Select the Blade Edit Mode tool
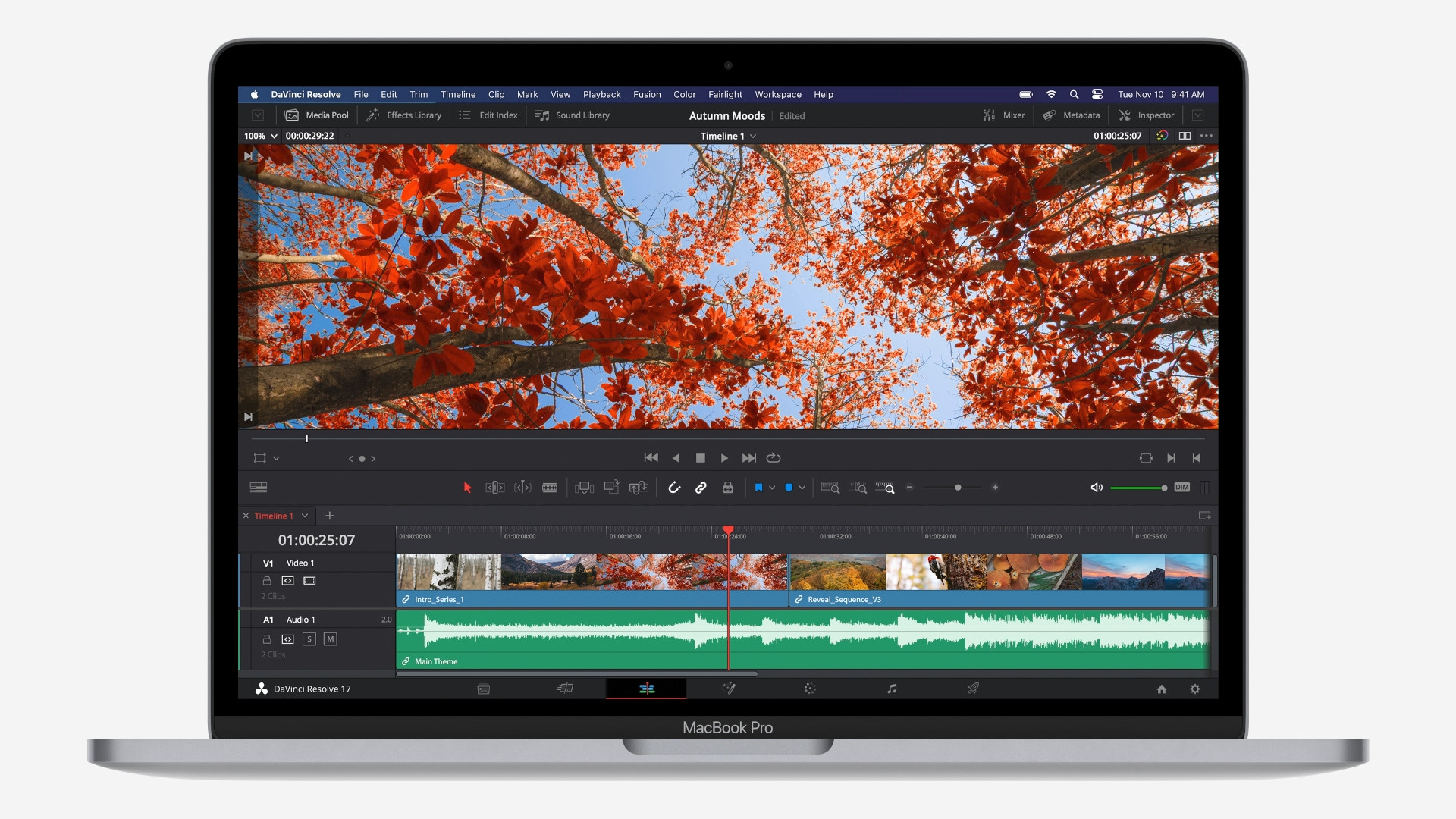Viewport: 1456px width, 819px height. tap(550, 488)
